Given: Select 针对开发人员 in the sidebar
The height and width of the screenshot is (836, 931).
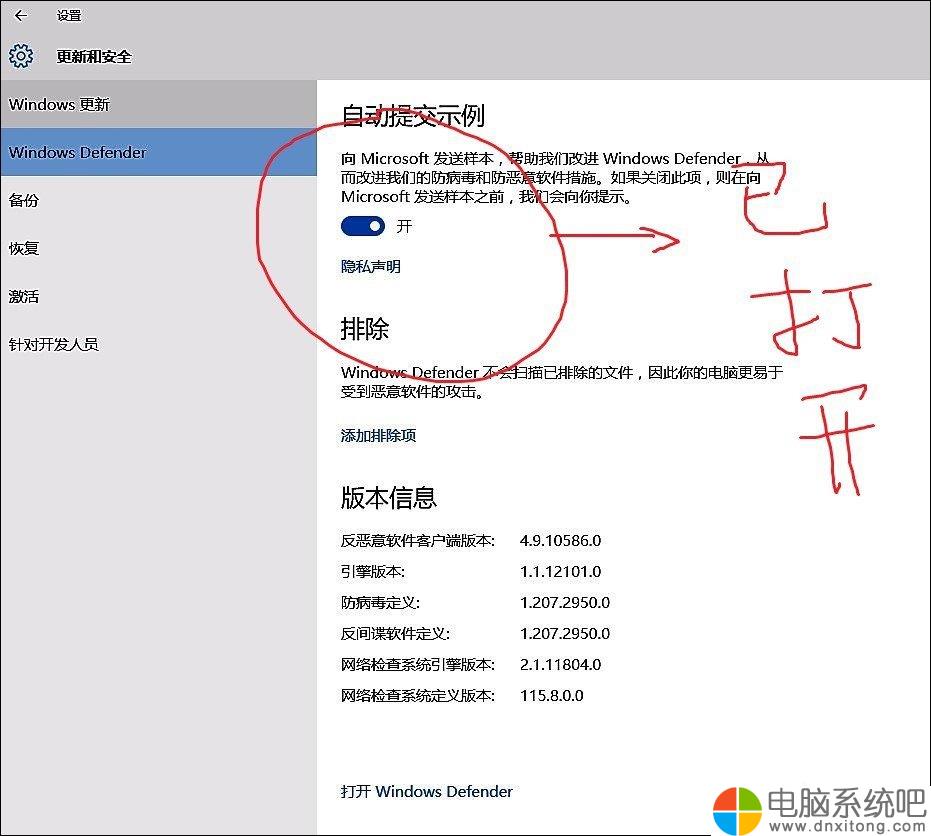Looking at the screenshot, I should (159, 344).
